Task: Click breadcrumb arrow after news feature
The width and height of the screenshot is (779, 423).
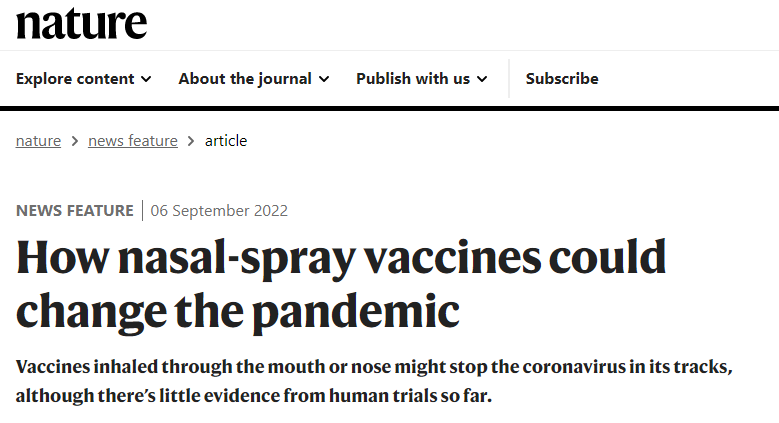Action: tap(191, 142)
